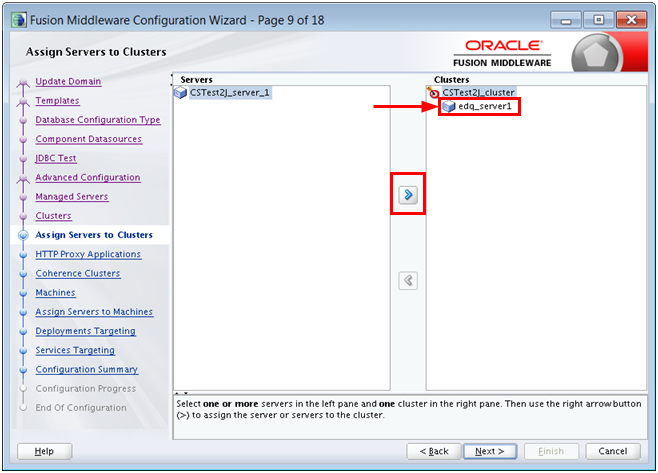This screenshot has height=473, width=658.
Task: Click the step bullet beside Deployments Targeting
Action: [23, 331]
